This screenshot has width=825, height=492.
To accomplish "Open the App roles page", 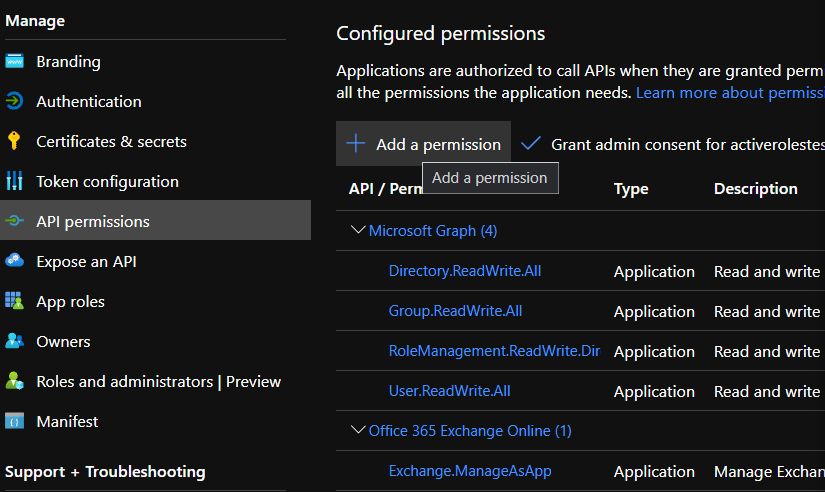I will (x=71, y=302).
